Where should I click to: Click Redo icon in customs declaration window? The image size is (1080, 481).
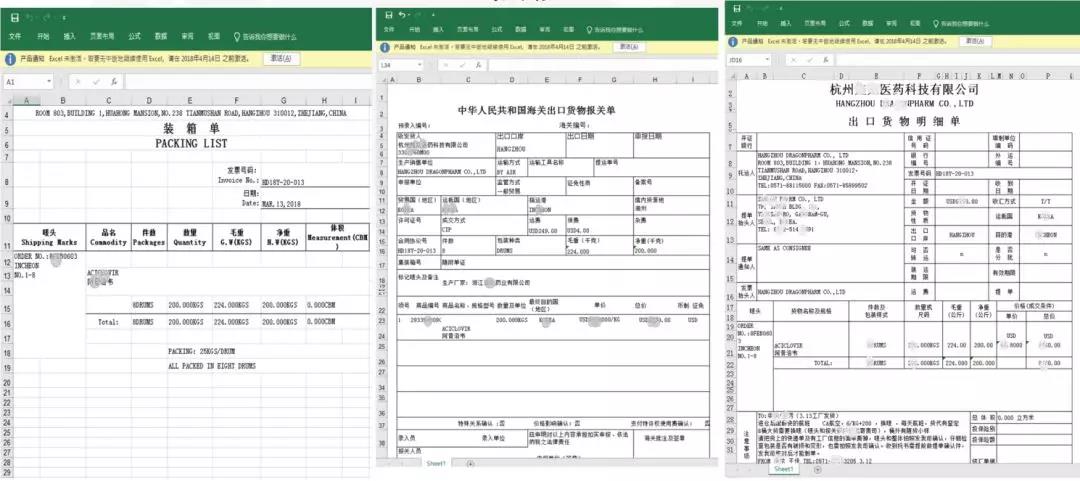click(x=418, y=15)
